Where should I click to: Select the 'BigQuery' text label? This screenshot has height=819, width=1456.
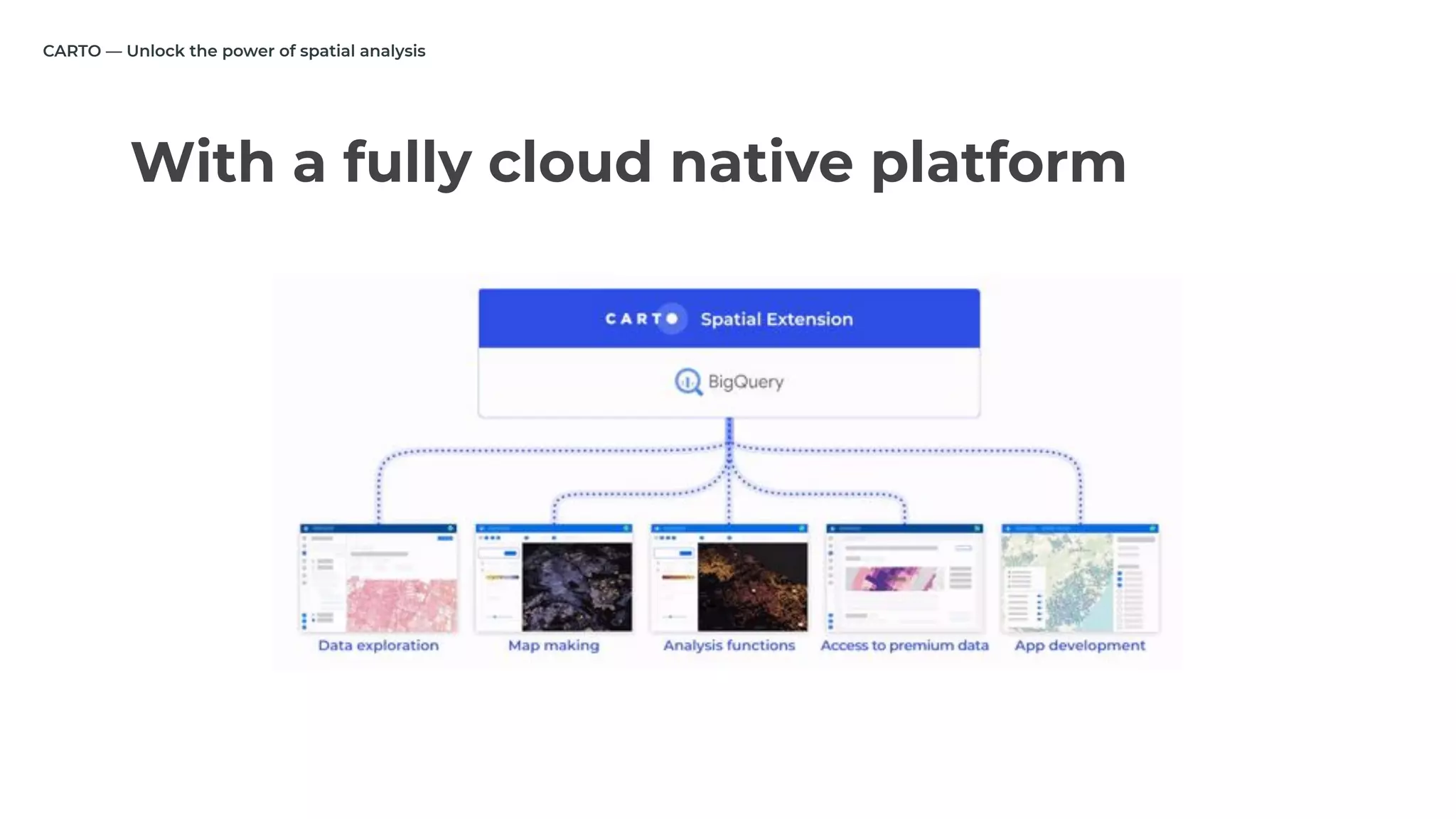[x=746, y=382]
